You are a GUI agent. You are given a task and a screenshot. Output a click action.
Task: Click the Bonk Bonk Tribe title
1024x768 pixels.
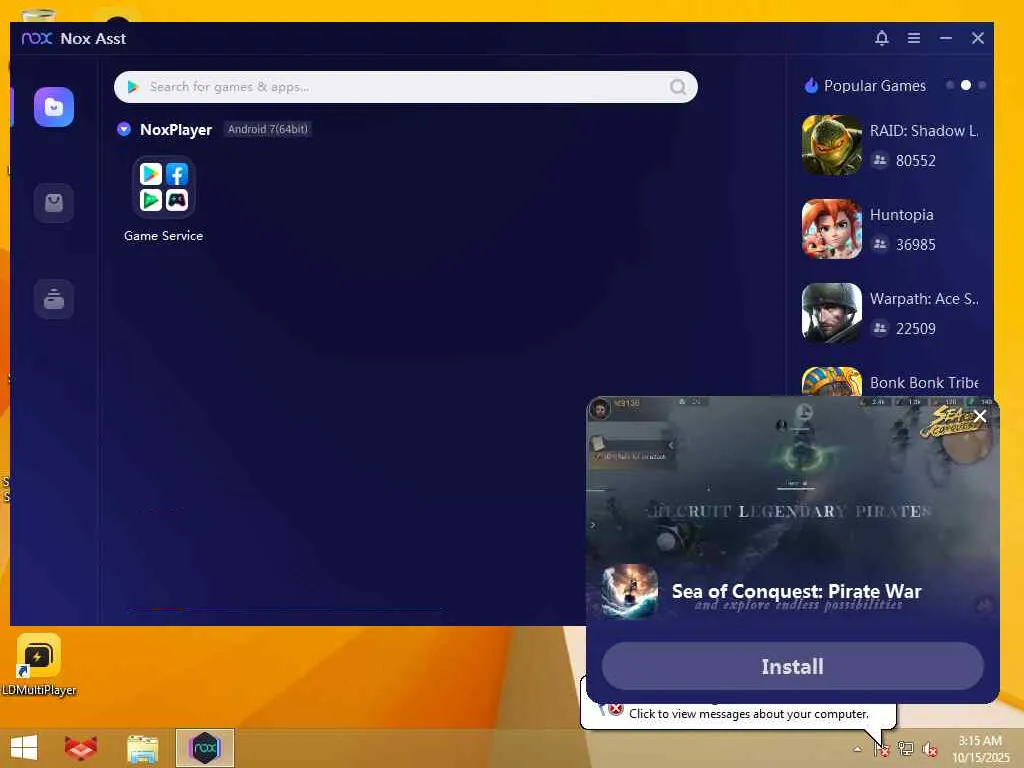click(923, 383)
